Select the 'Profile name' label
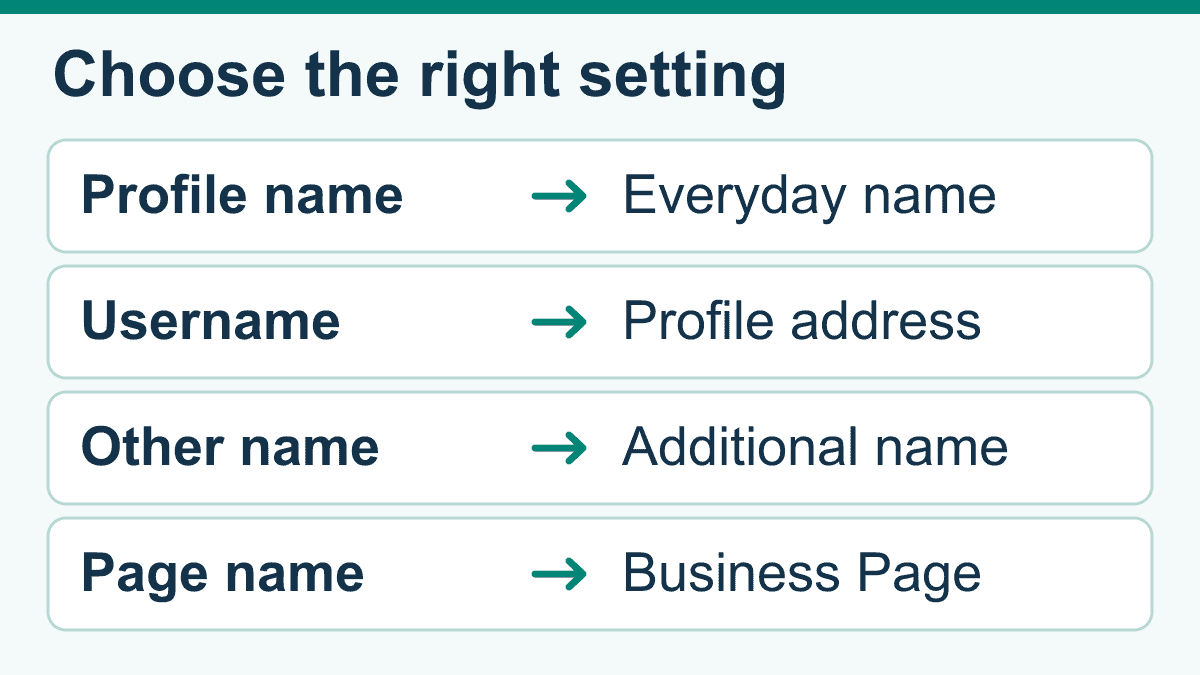Image resolution: width=1200 pixels, height=675 pixels. [x=242, y=196]
